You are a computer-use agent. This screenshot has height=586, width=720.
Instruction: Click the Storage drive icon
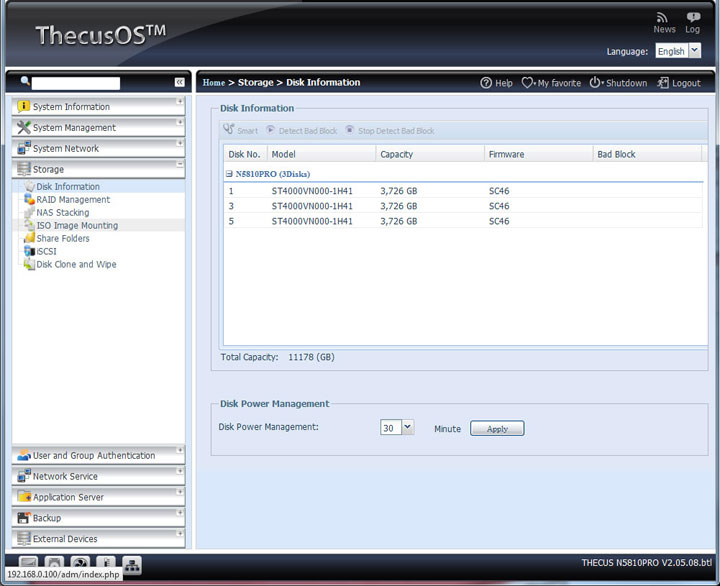click(x=23, y=169)
